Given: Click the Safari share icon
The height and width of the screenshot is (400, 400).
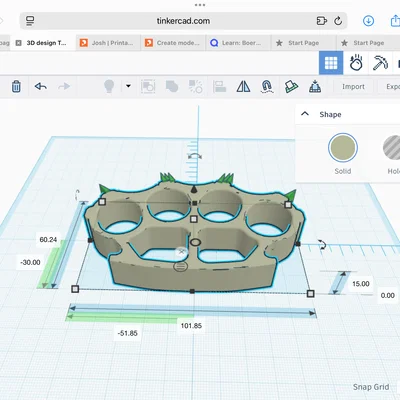Looking at the screenshot, I should click(395, 21).
